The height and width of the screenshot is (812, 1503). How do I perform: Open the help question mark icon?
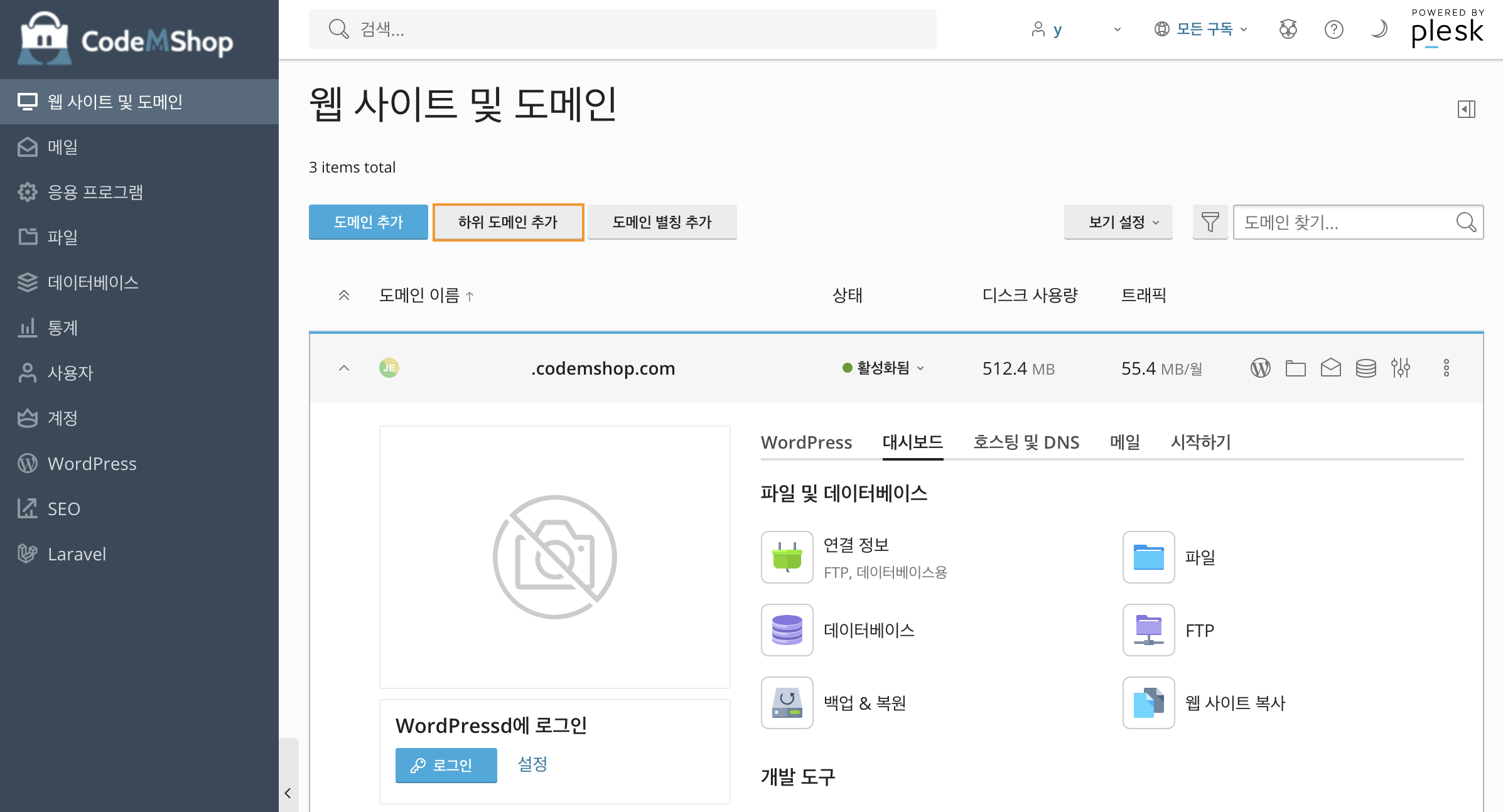pyautogui.click(x=1333, y=29)
